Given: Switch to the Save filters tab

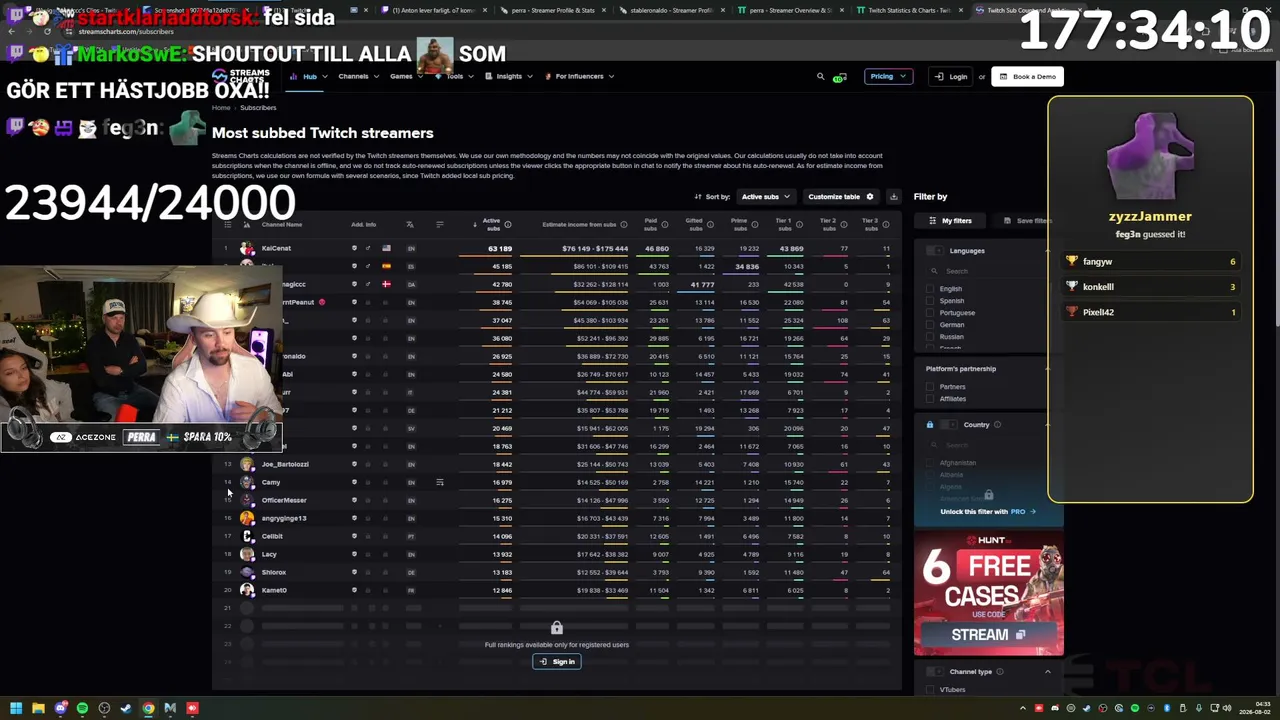Looking at the screenshot, I should [1029, 221].
